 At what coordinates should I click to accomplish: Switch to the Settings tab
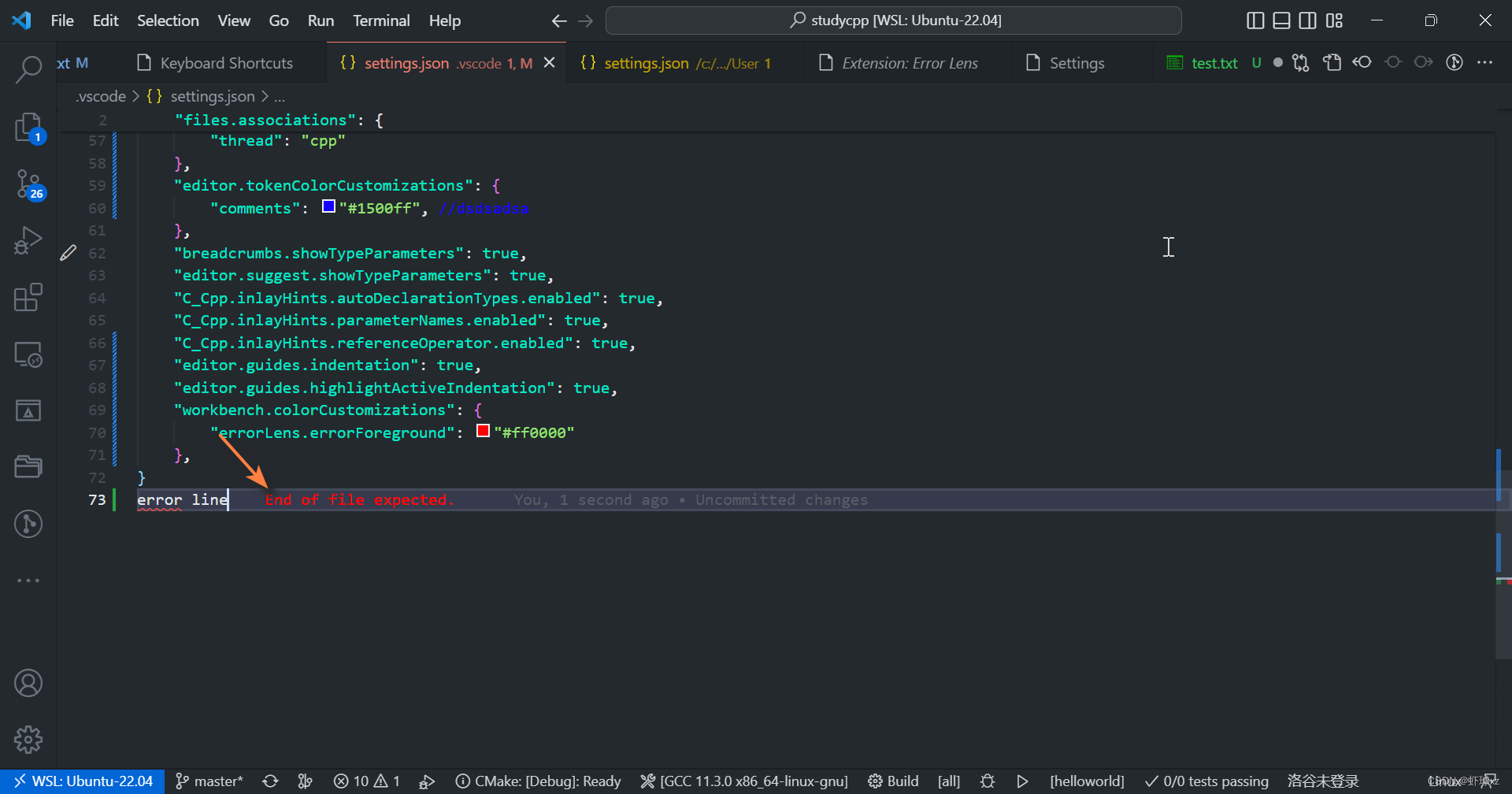[x=1076, y=63]
